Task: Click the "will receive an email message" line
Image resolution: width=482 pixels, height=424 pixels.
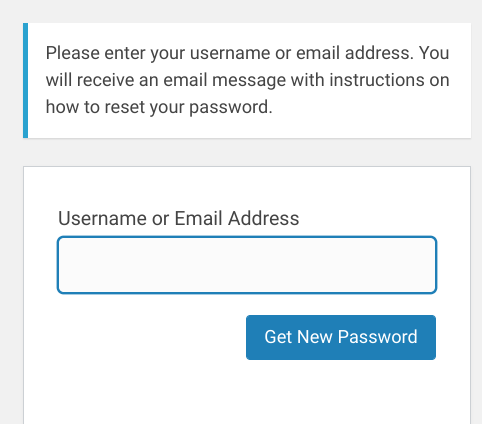Action: pyautogui.click(x=166, y=80)
